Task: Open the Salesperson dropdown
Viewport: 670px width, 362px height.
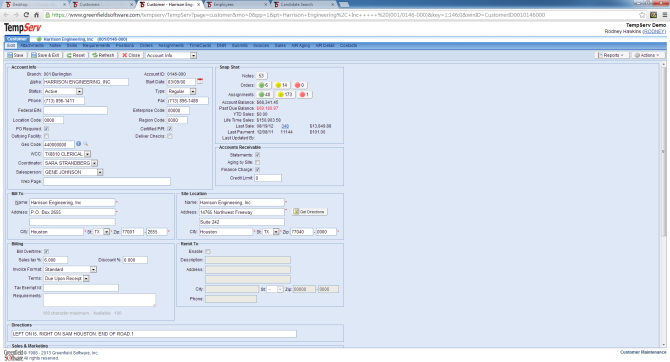Action: 100,172
